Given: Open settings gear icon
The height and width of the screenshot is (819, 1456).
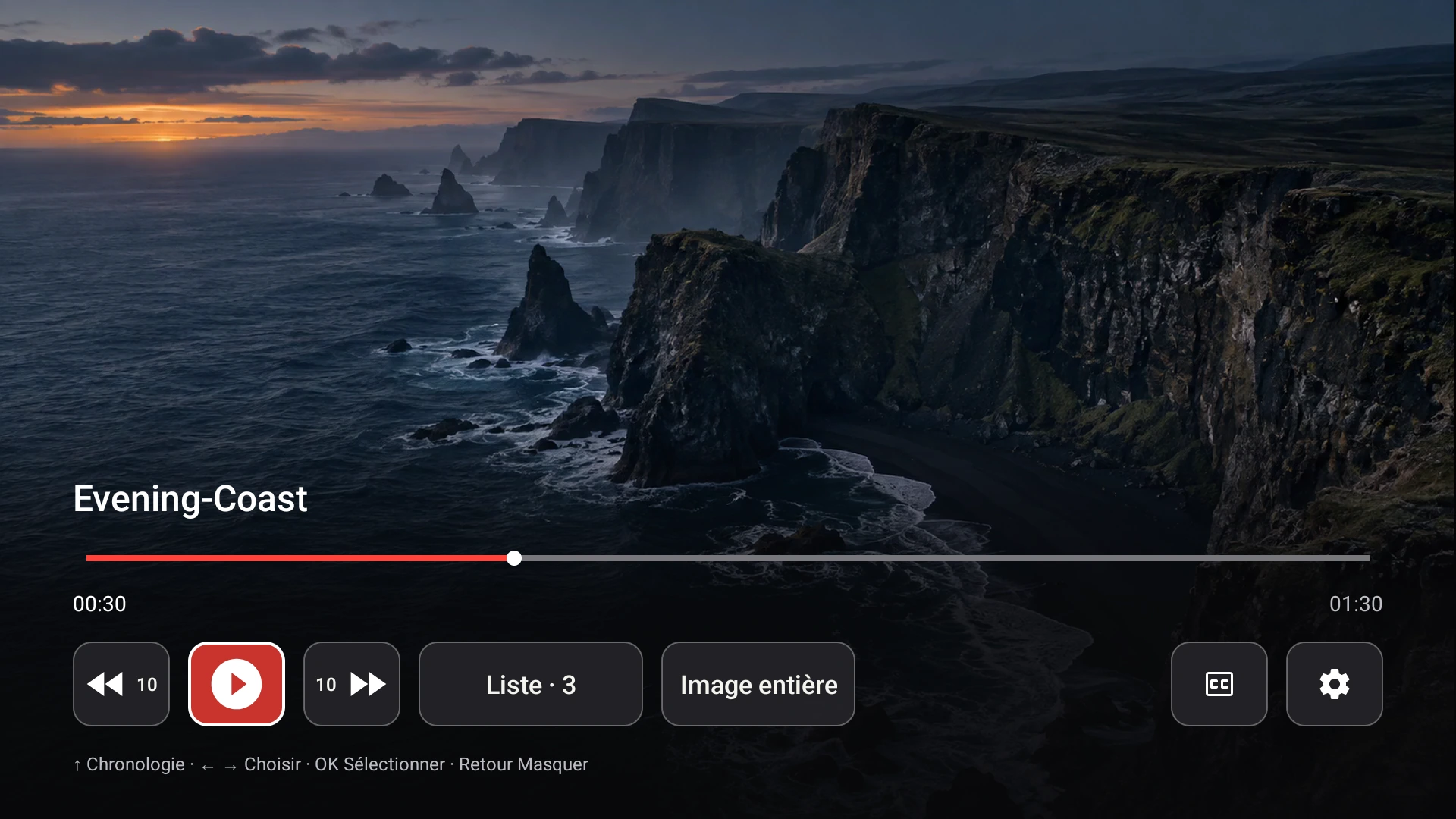Looking at the screenshot, I should [1335, 684].
